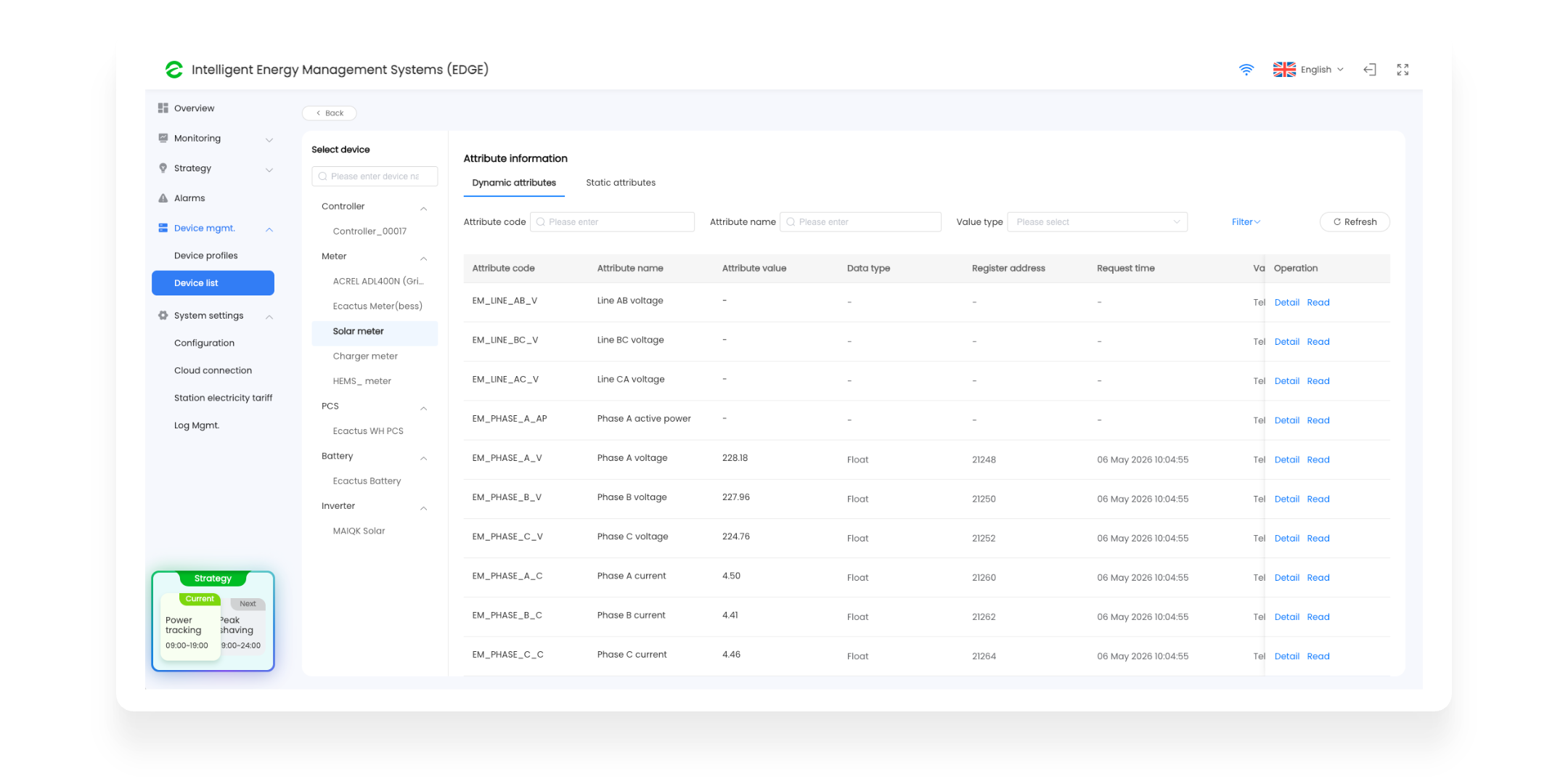
Task: Click the System settings gear icon
Action: click(163, 316)
